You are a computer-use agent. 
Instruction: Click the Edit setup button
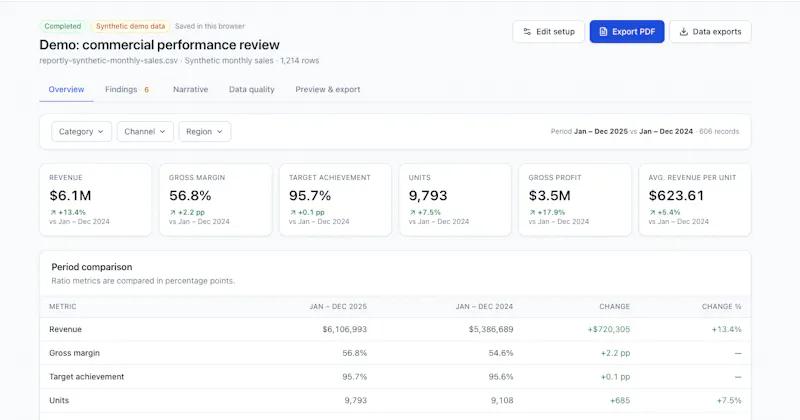(548, 32)
